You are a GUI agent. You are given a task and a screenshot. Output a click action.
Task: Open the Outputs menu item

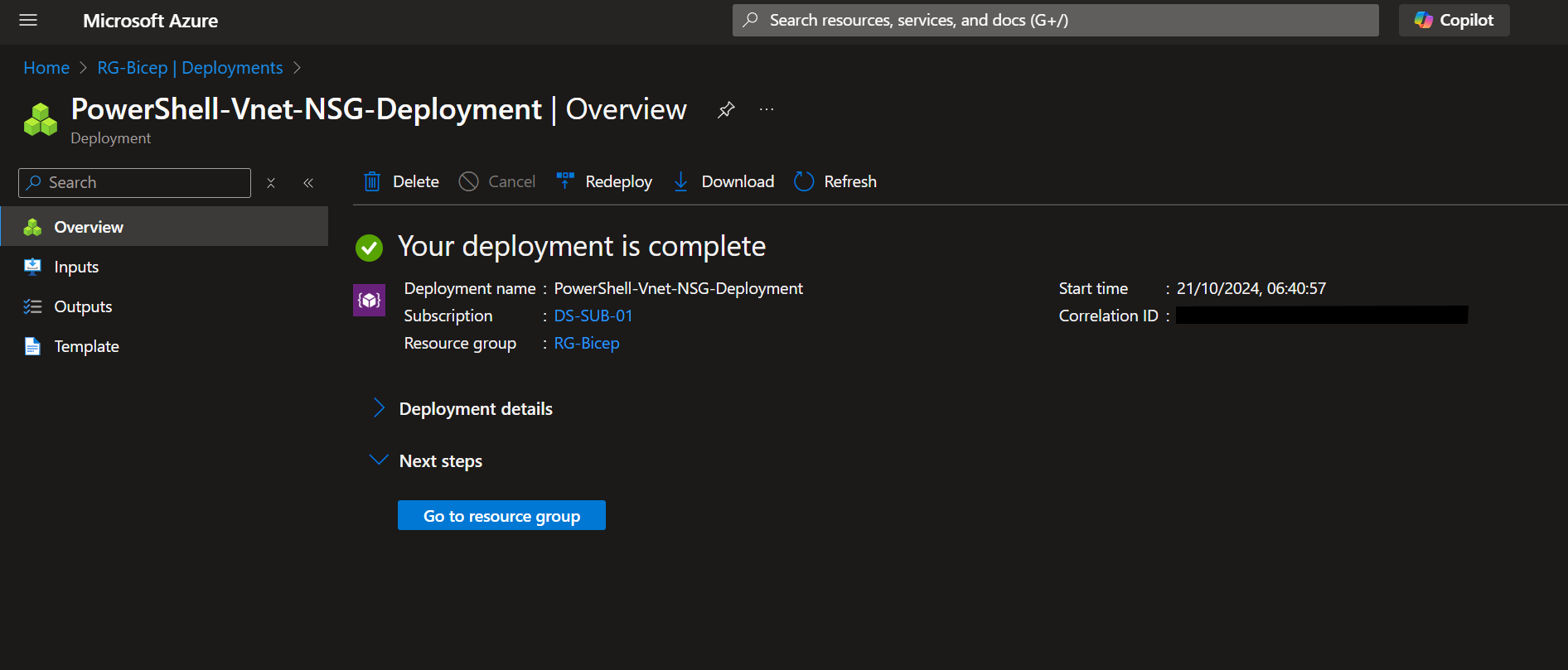coord(83,306)
